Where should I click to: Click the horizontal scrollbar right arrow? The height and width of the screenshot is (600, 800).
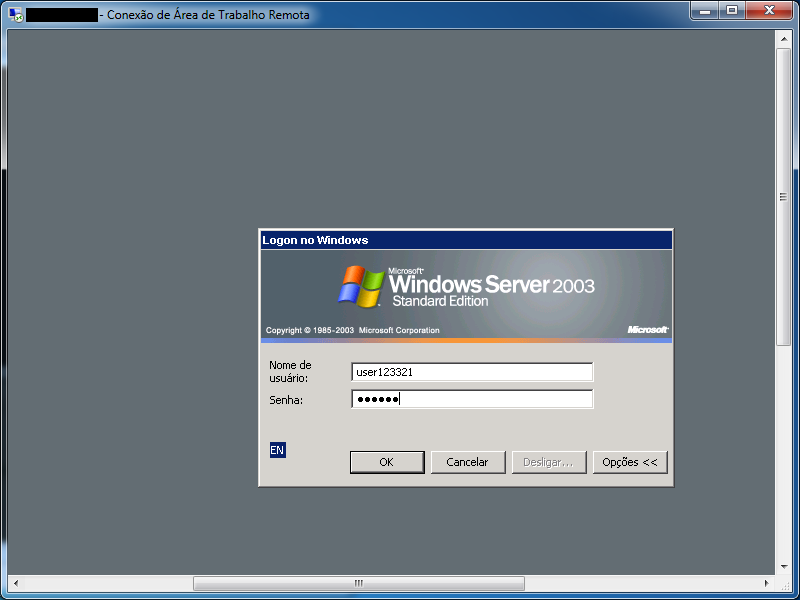pyautogui.click(x=766, y=583)
